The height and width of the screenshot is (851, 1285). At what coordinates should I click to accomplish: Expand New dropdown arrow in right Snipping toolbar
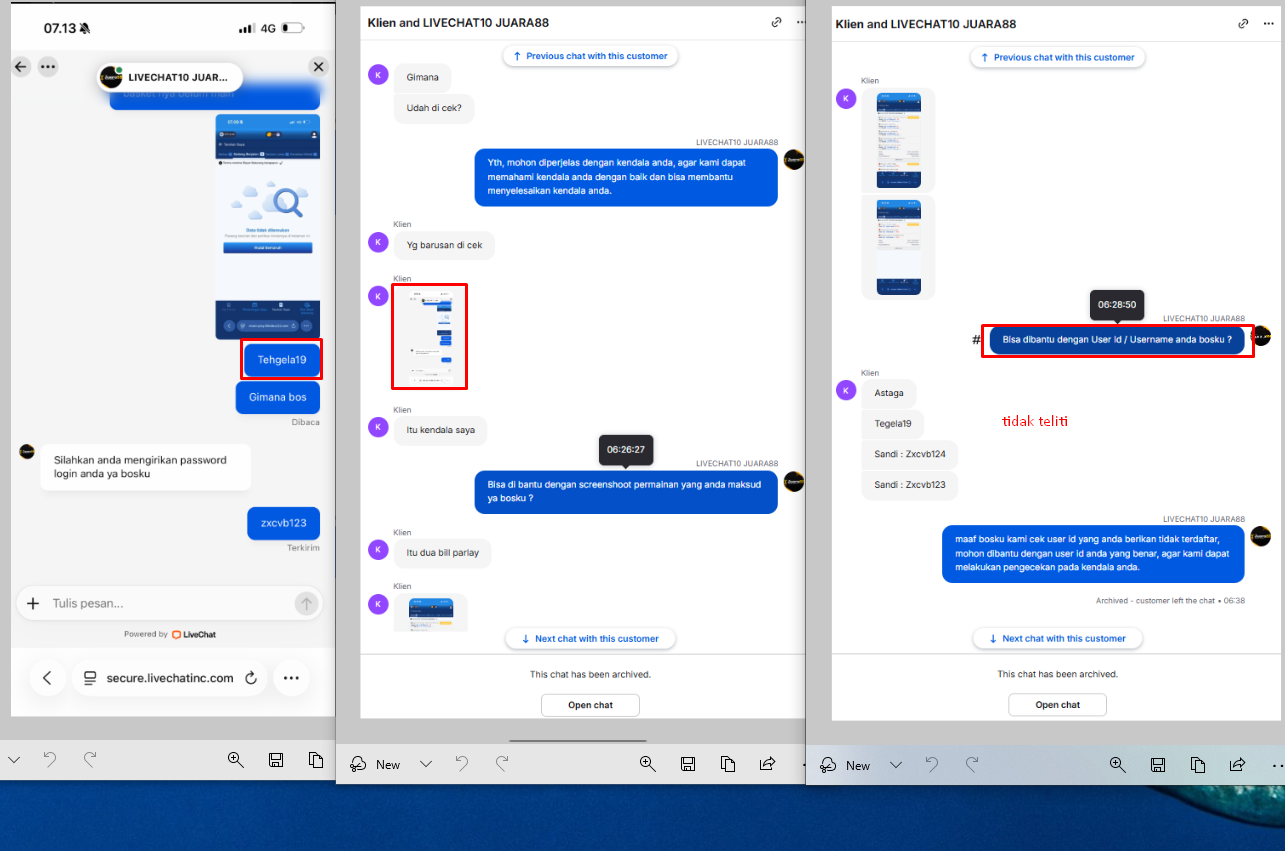pos(896,765)
